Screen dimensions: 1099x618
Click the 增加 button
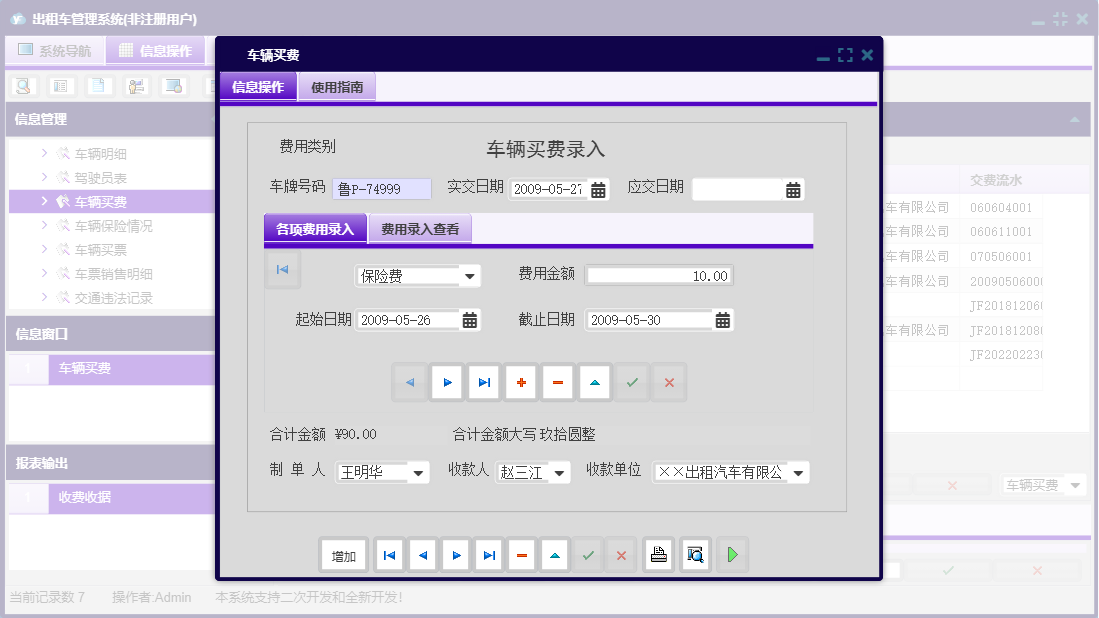coord(343,555)
